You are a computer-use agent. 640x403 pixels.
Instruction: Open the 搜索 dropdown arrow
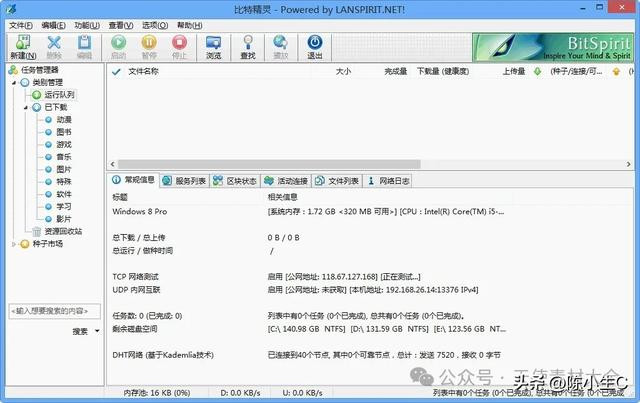(97, 331)
